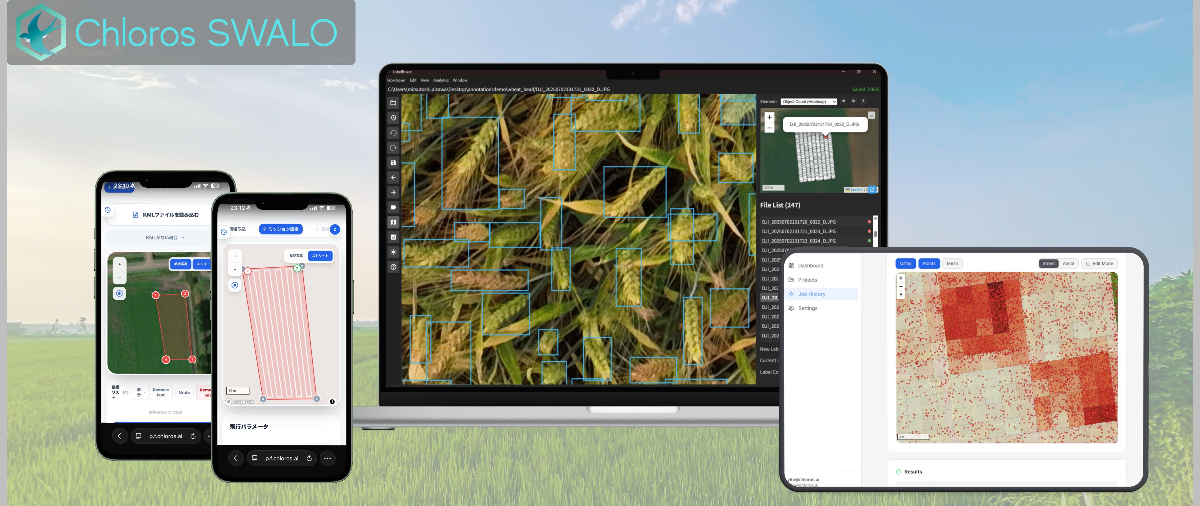Tap the locate-me target icon on right phone map
1200x506 pixels.
(235, 285)
